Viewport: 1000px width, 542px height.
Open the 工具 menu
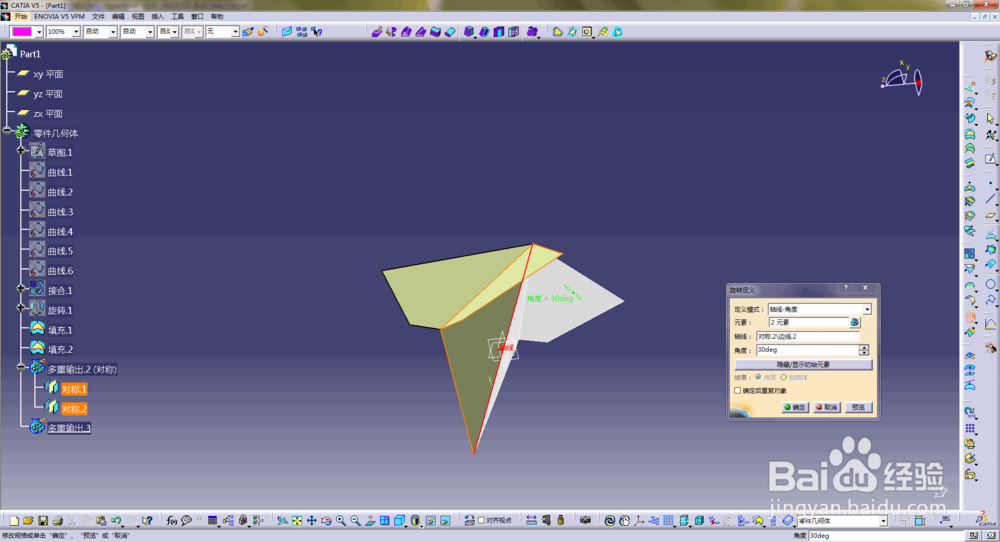pos(177,17)
